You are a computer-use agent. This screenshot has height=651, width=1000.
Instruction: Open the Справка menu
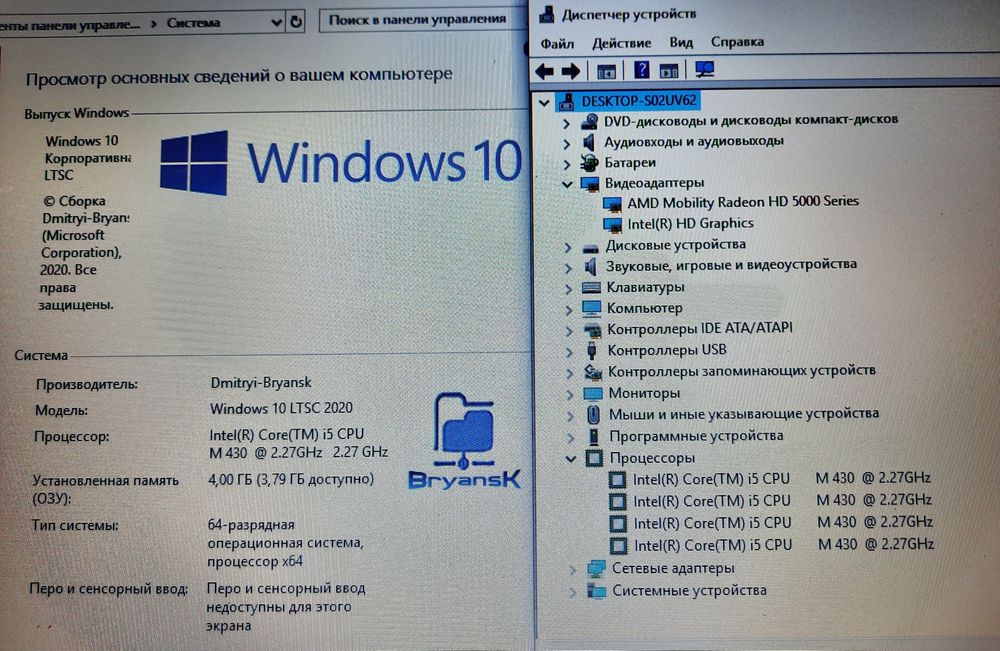tap(737, 41)
